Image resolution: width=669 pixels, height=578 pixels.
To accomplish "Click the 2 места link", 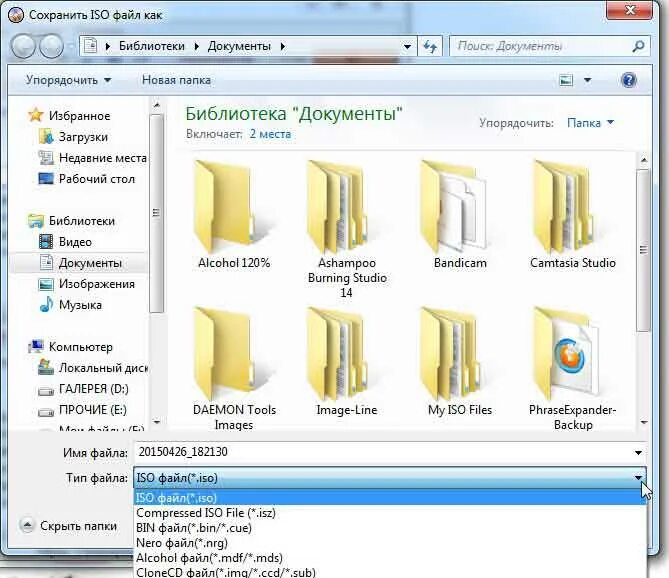I will click(270, 134).
